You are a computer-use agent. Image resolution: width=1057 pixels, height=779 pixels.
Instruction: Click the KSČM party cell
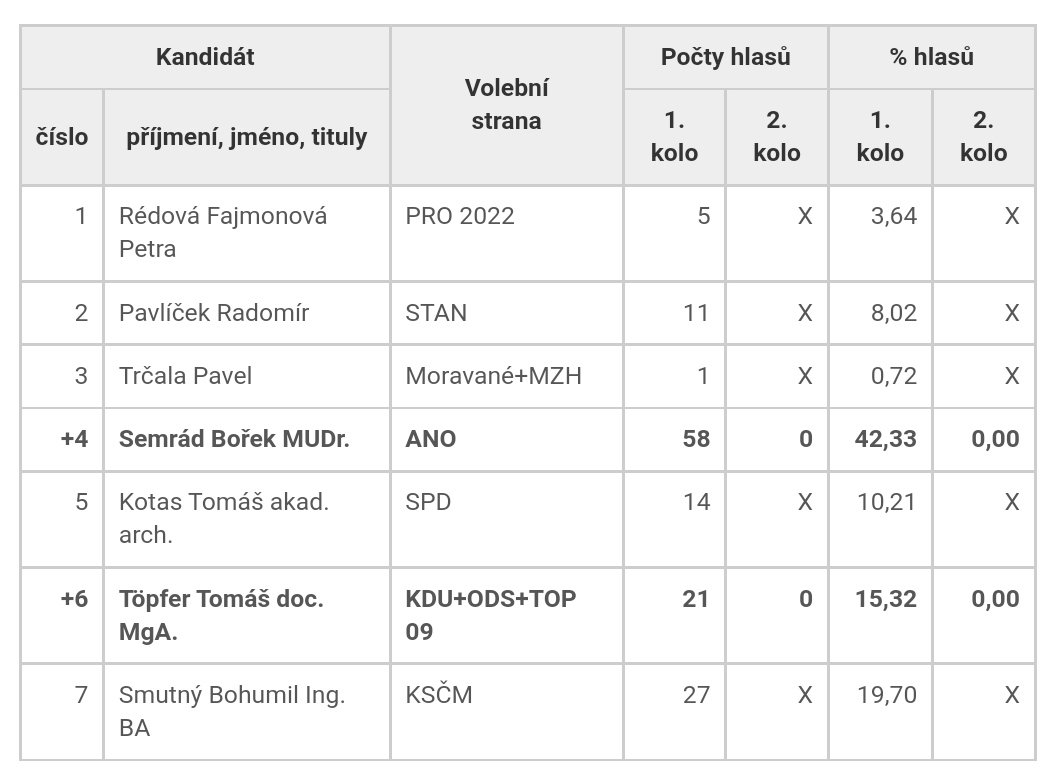[x=439, y=695]
